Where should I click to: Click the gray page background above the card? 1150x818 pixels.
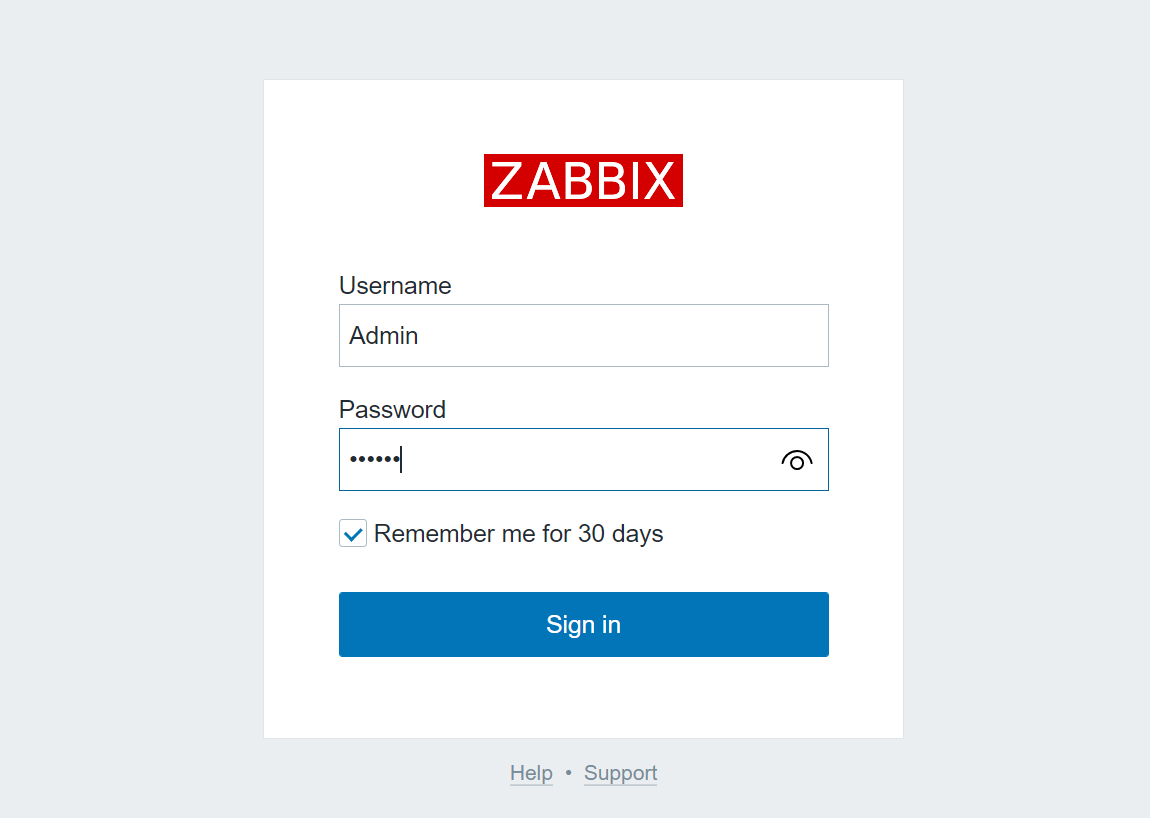pyautogui.click(x=584, y=38)
